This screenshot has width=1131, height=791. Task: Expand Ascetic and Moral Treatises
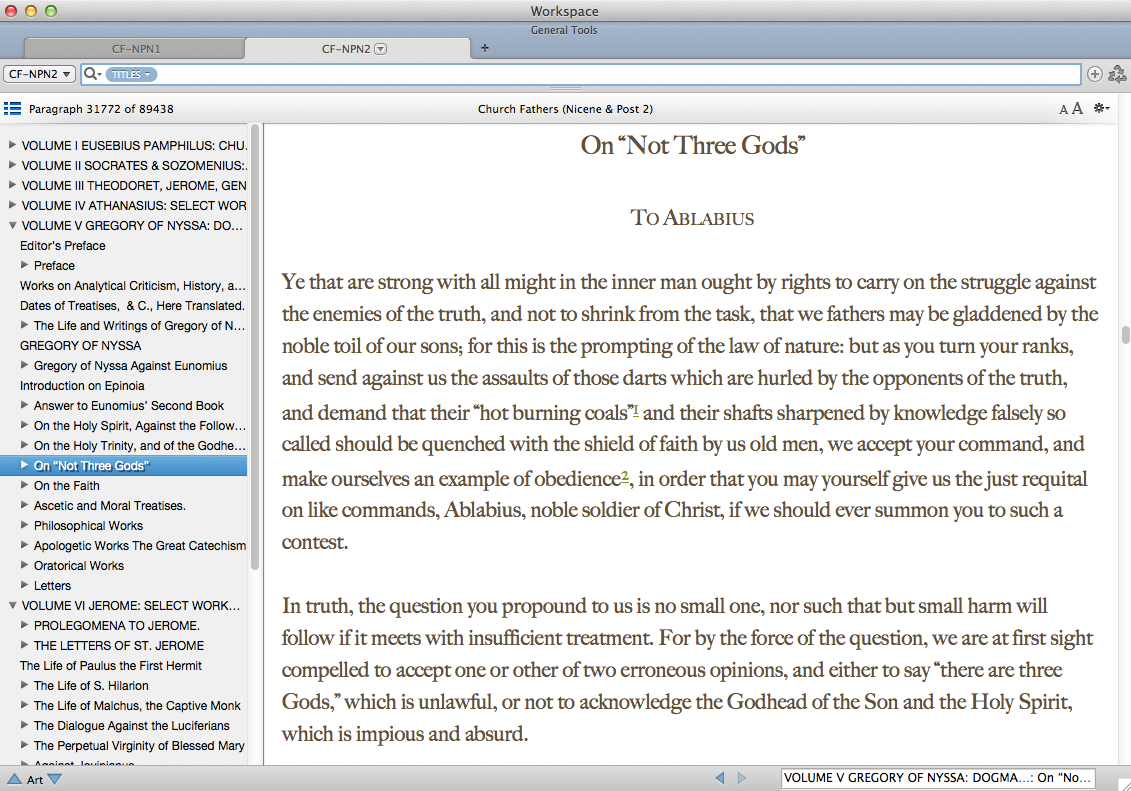coord(25,505)
